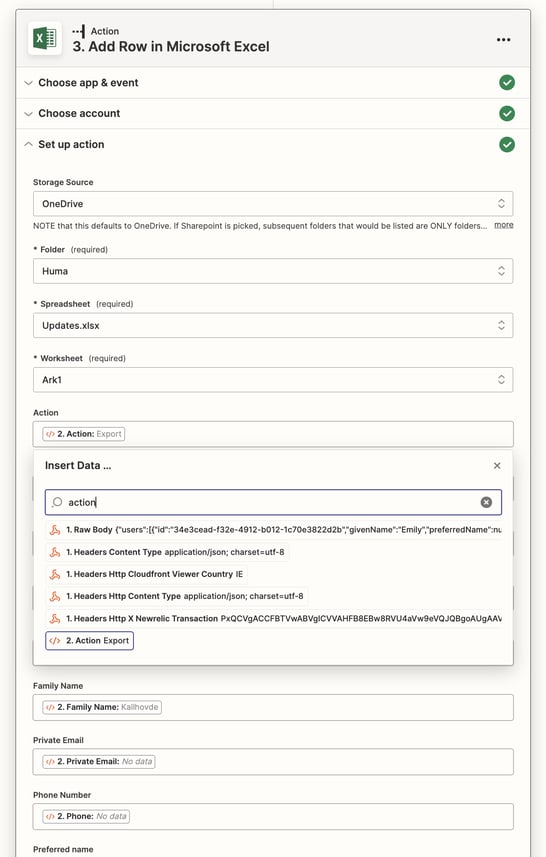
Task: Click the green check beside Choose app & event
Action: tap(507, 83)
